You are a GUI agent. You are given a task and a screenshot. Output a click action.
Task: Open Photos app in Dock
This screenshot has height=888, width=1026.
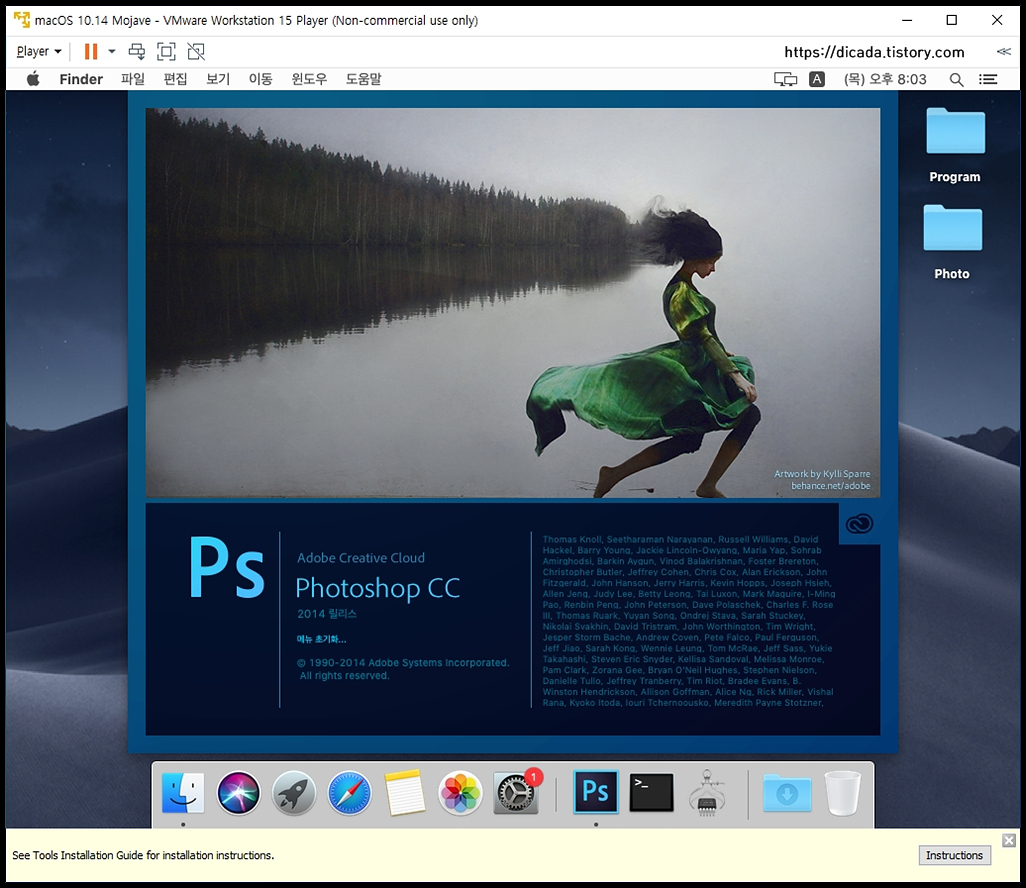tap(460, 792)
